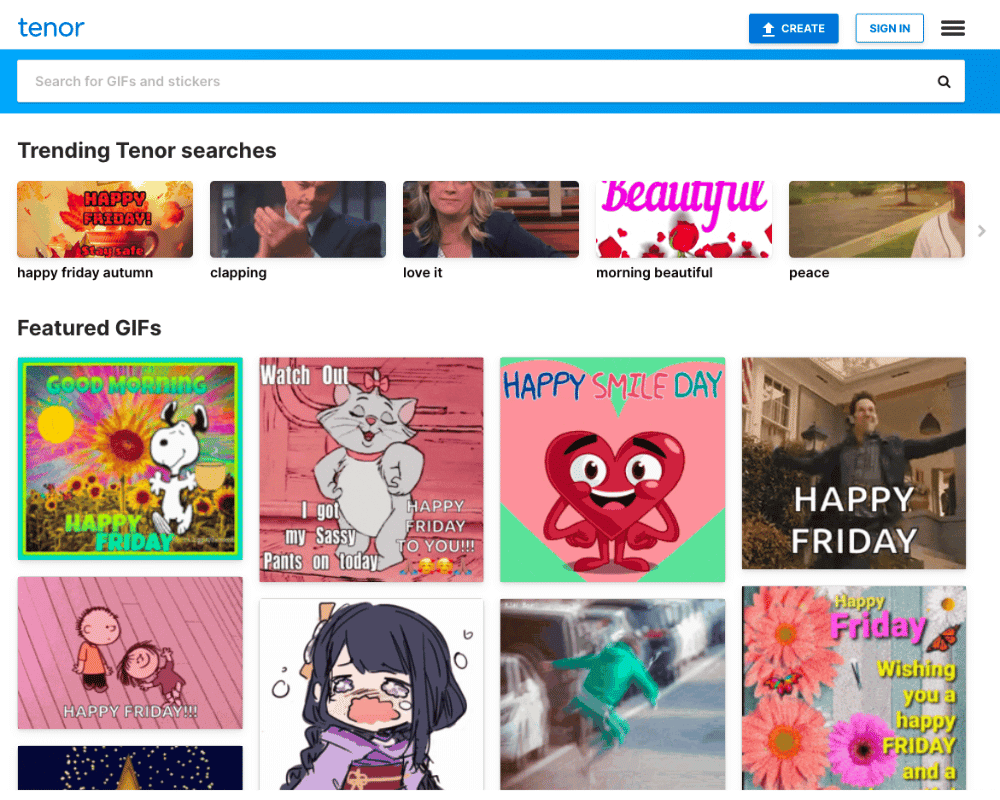
Task: Click the SIGN IN button
Action: (x=889, y=28)
